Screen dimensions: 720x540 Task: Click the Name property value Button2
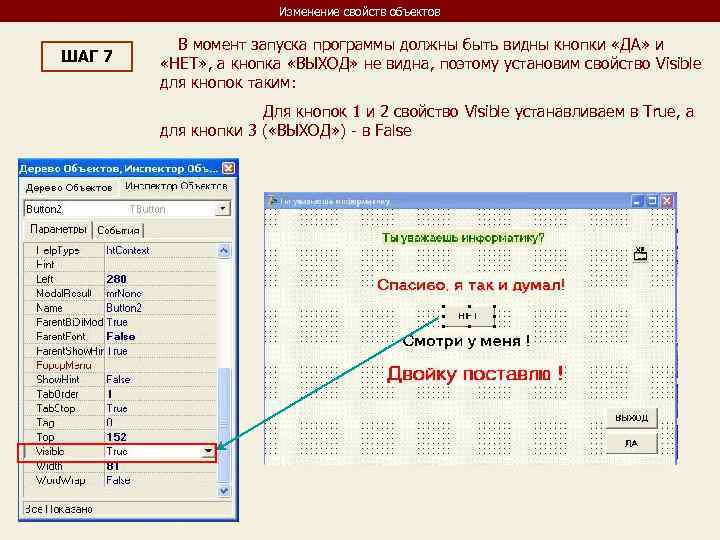(124, 308)
